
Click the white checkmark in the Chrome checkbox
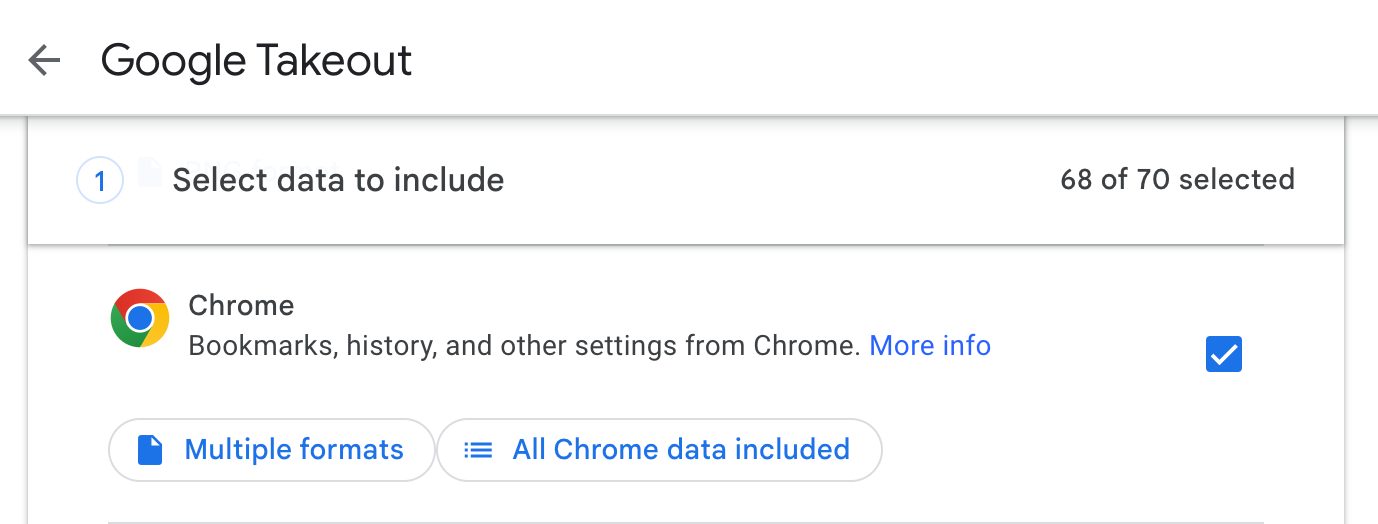pyautogui.click(x=1224, y=354)
